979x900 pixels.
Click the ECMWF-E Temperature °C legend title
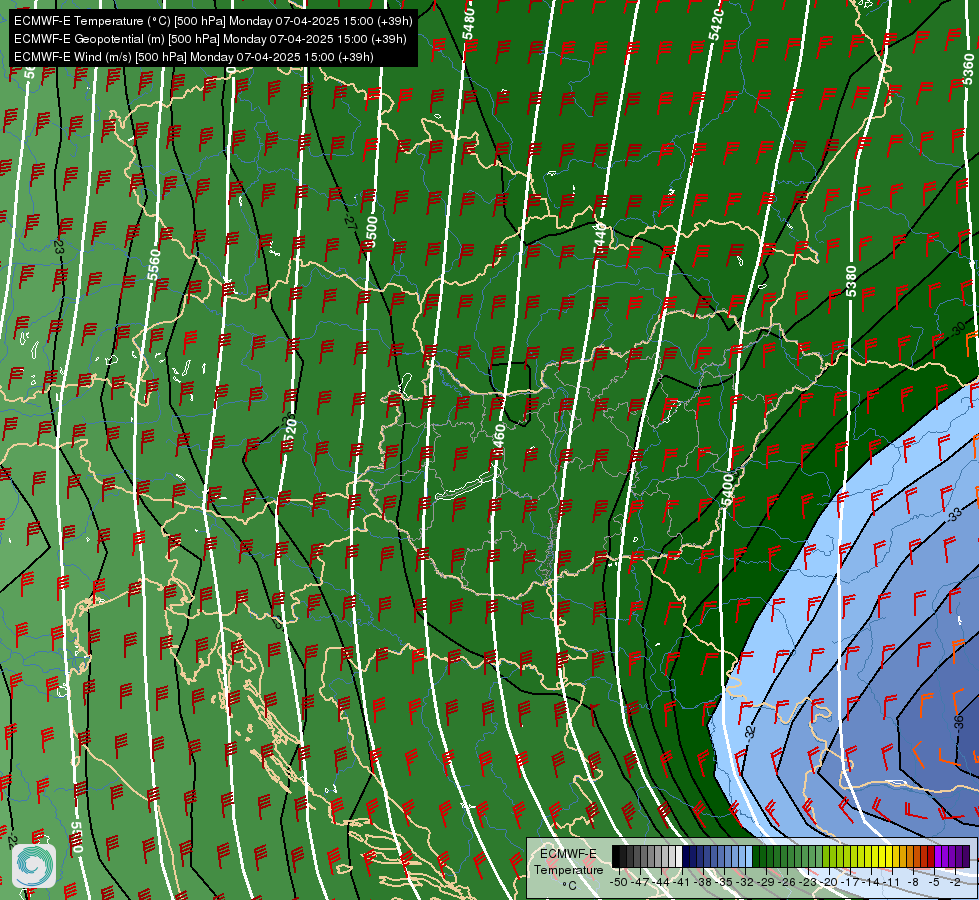568,869
